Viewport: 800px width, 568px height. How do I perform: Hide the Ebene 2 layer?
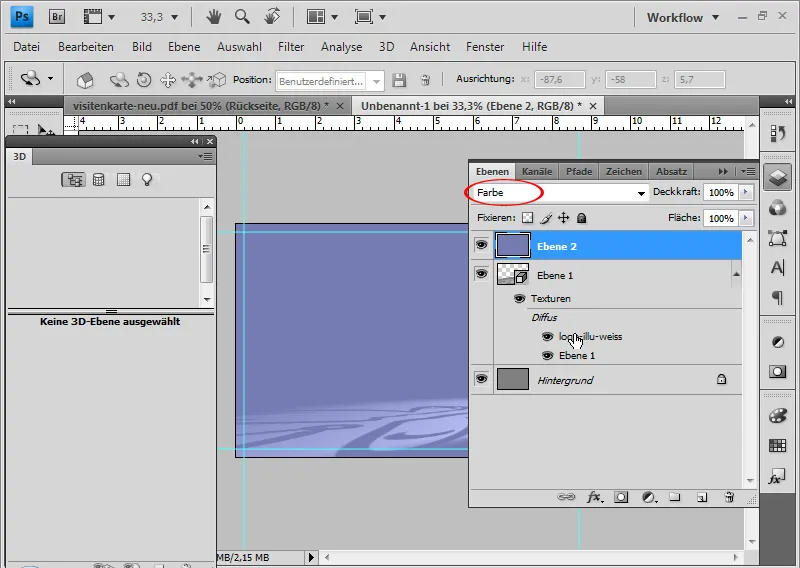pyautogui.click(x=481, y=245)
